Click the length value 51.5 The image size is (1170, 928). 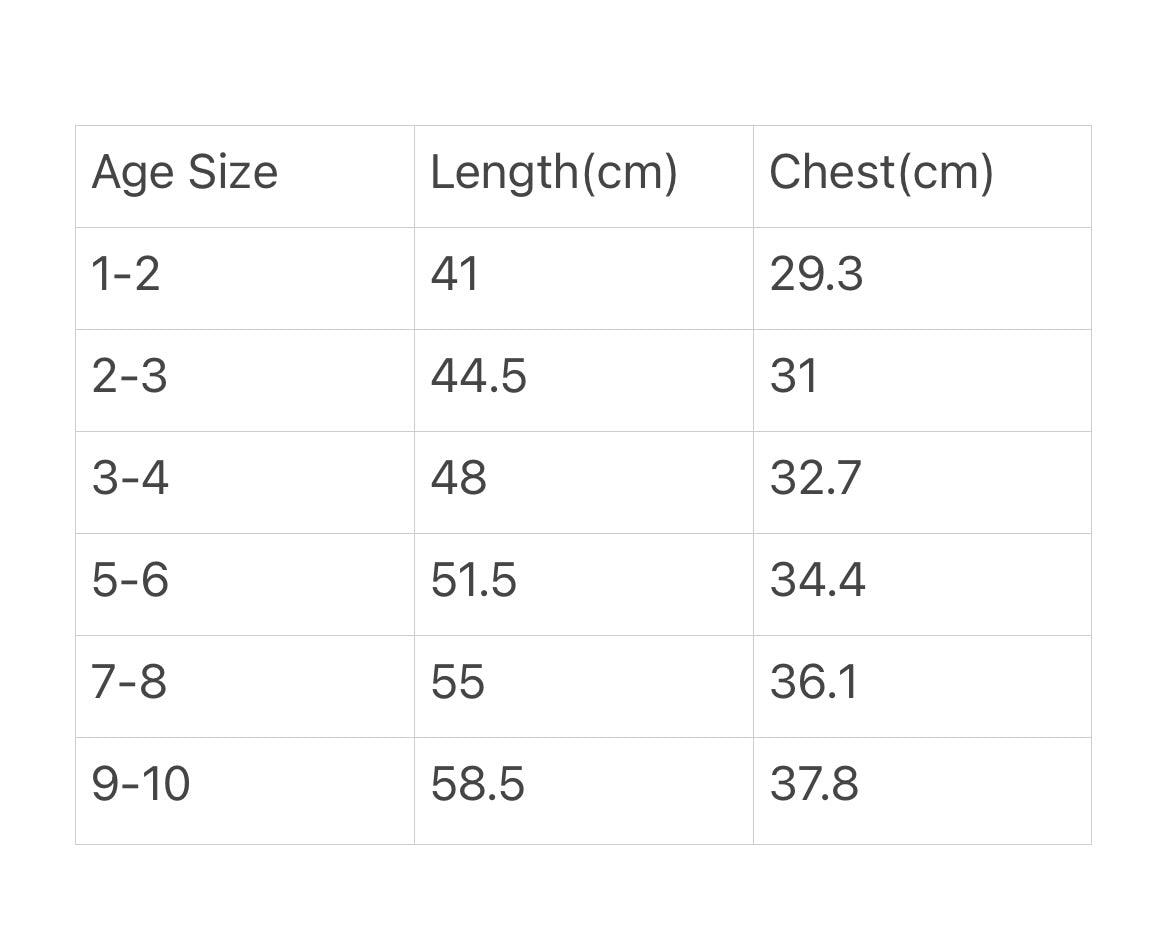pos(473,580)
